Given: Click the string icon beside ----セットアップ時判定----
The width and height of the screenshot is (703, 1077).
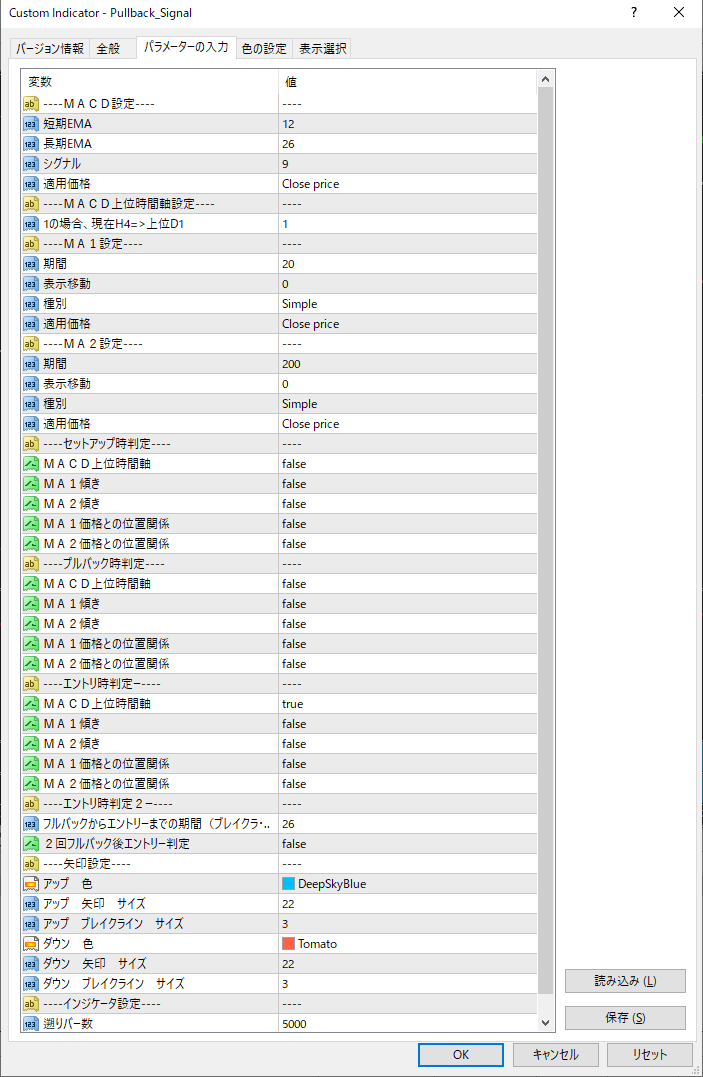Looking at the screenshot, I should 31,444.
